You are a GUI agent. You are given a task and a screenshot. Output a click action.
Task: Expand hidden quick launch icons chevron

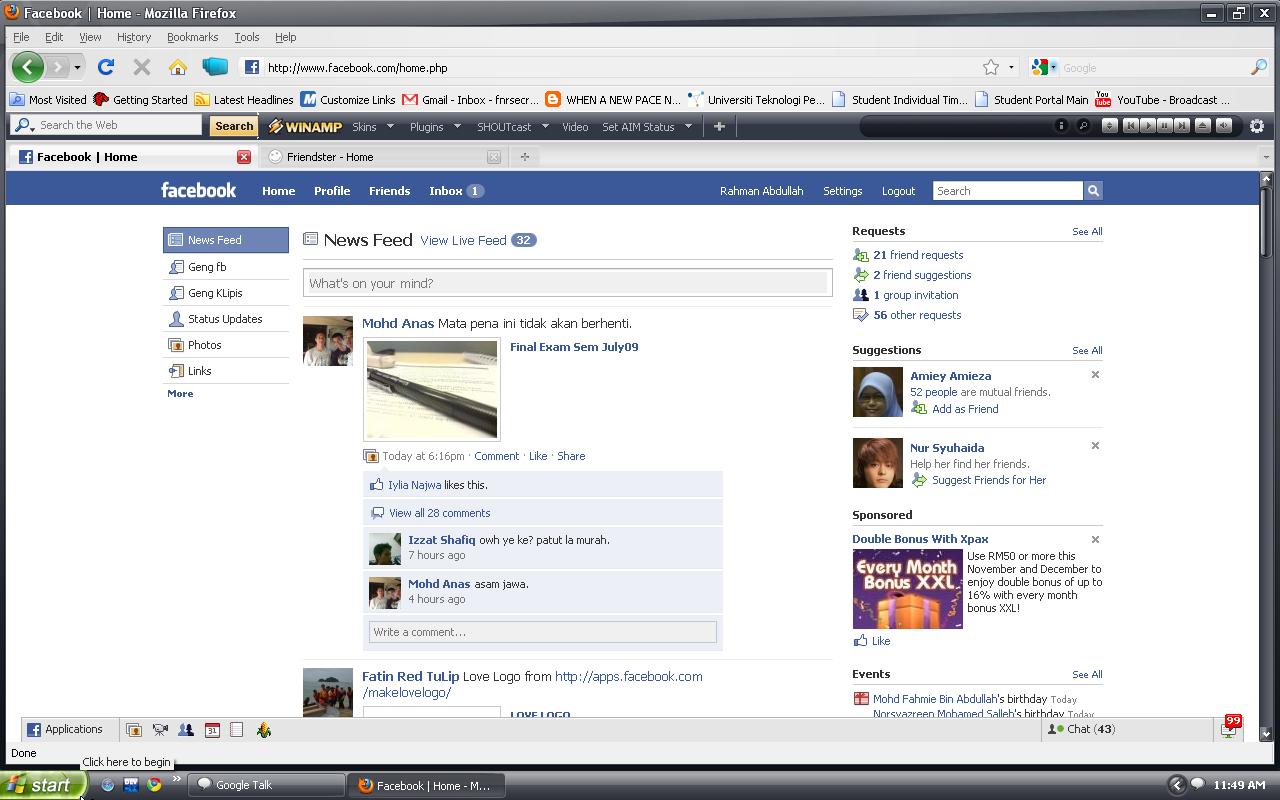177,779
